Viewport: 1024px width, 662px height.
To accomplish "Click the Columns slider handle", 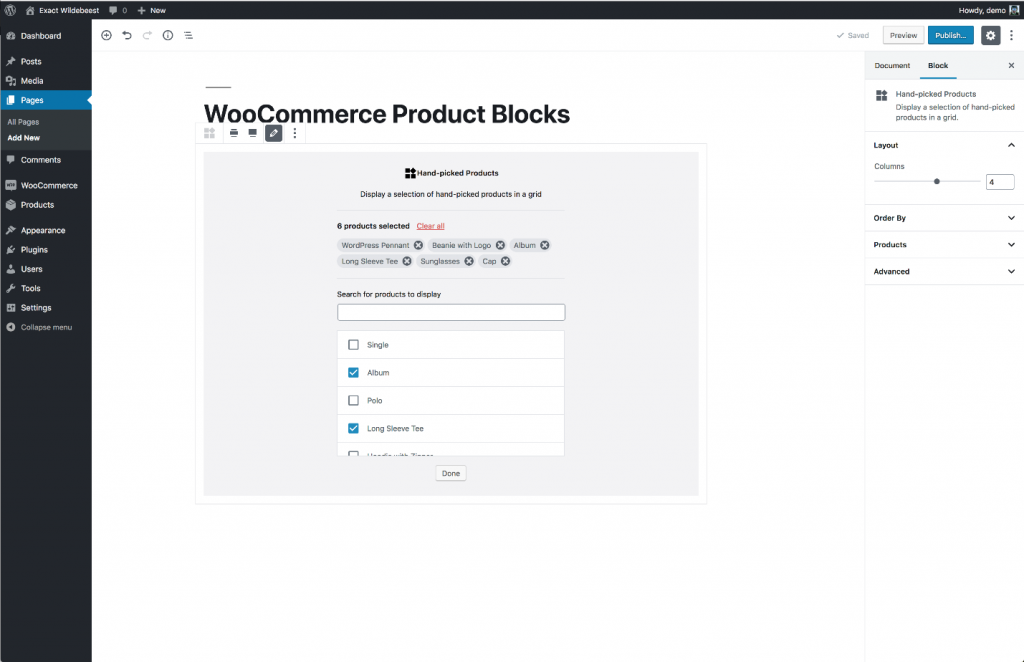I will coord(936,181).
